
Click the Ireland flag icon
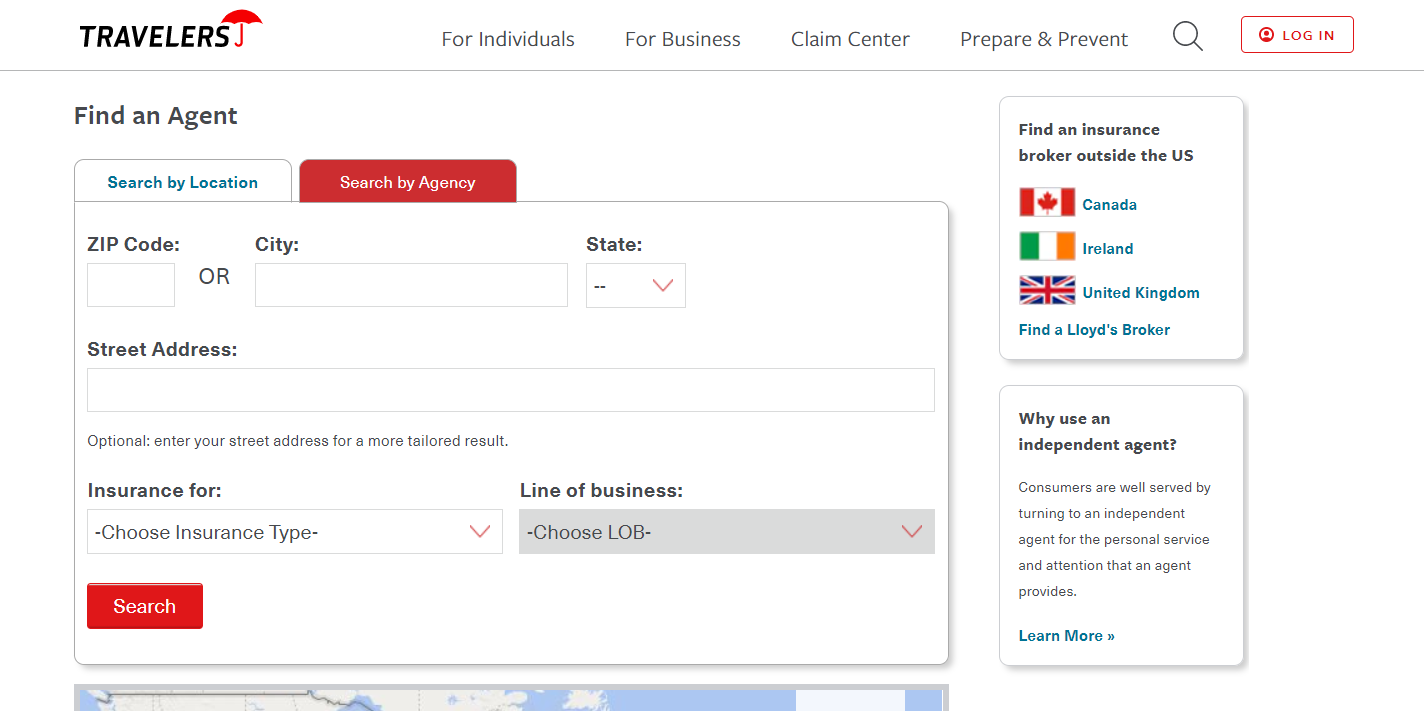1047,247
